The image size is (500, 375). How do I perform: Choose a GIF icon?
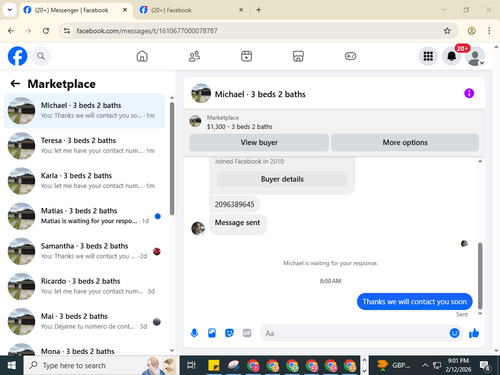click(x=247, y=333)
